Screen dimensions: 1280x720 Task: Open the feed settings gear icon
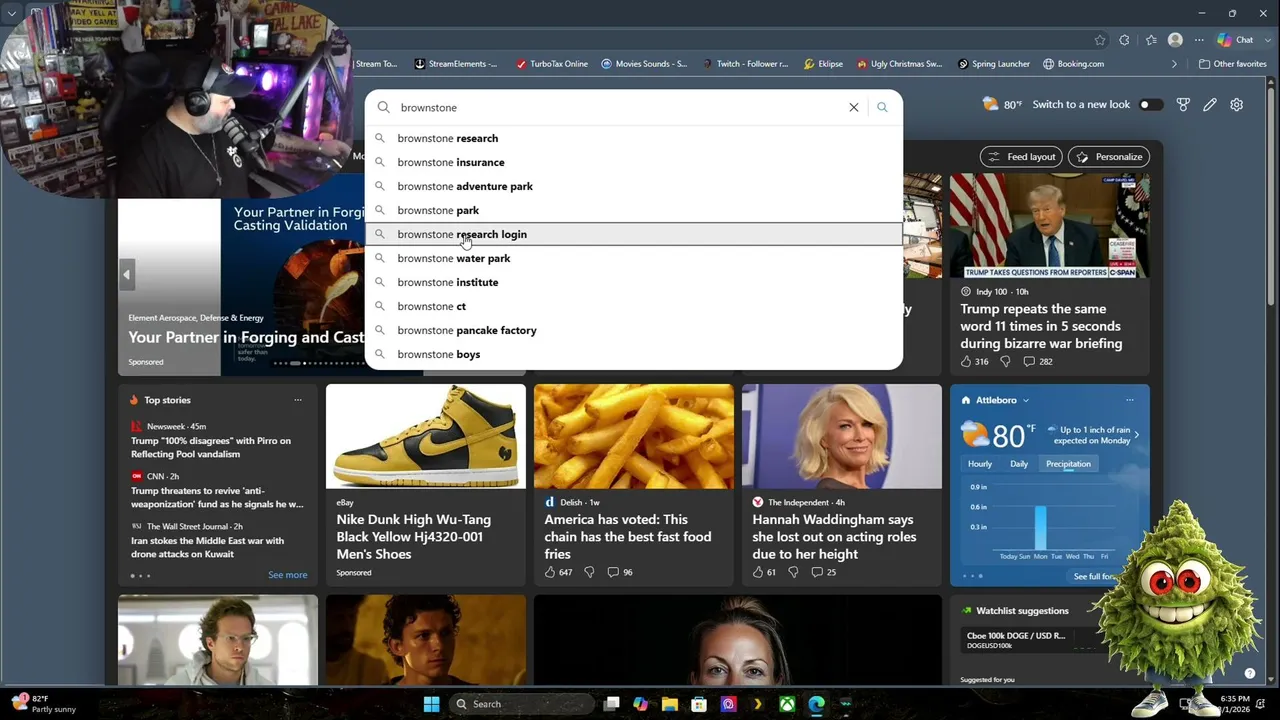(x=1237, y=104)
